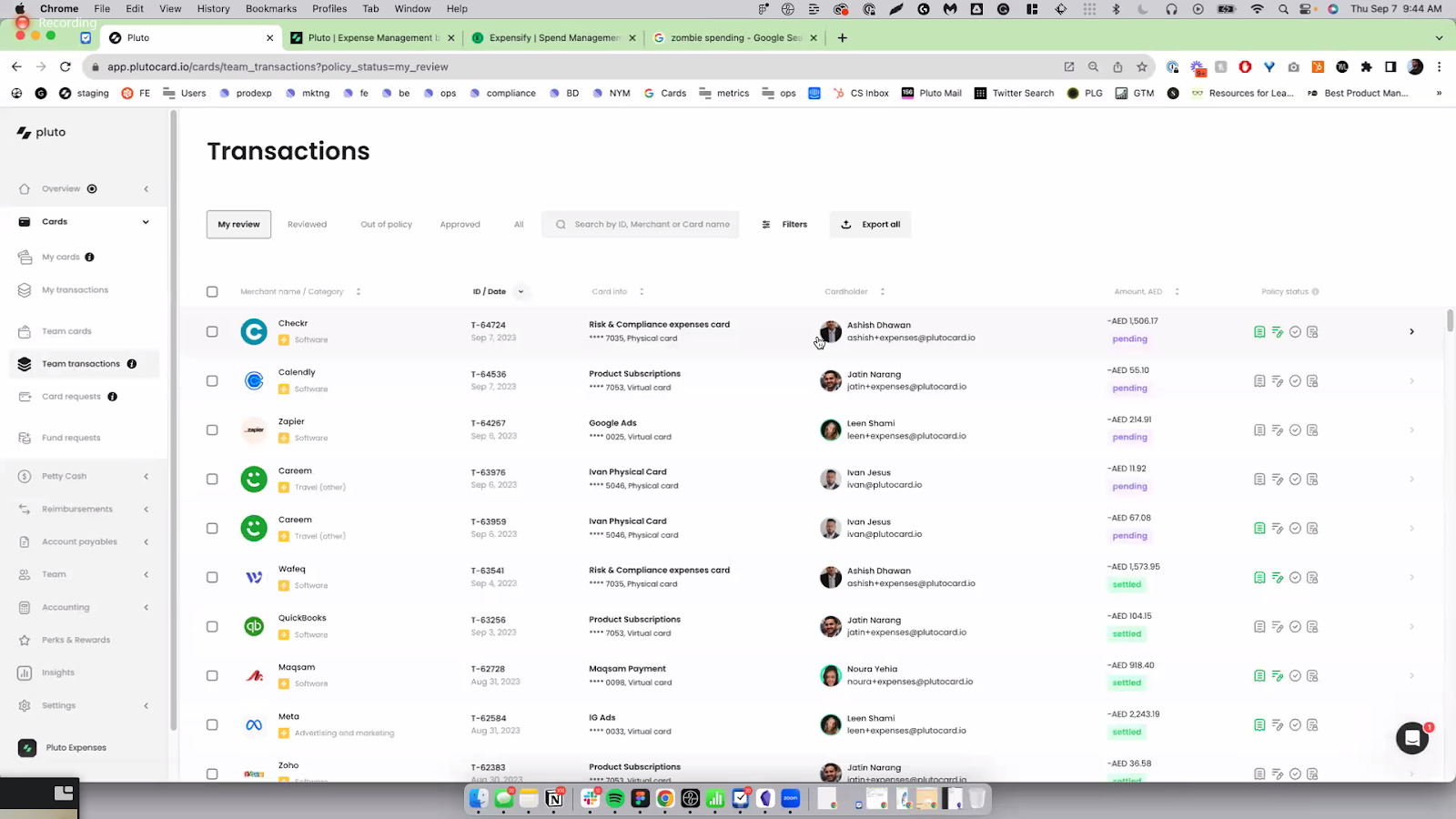Click the accounting lock icon in the Checkr row

(x=1312, y=332)
